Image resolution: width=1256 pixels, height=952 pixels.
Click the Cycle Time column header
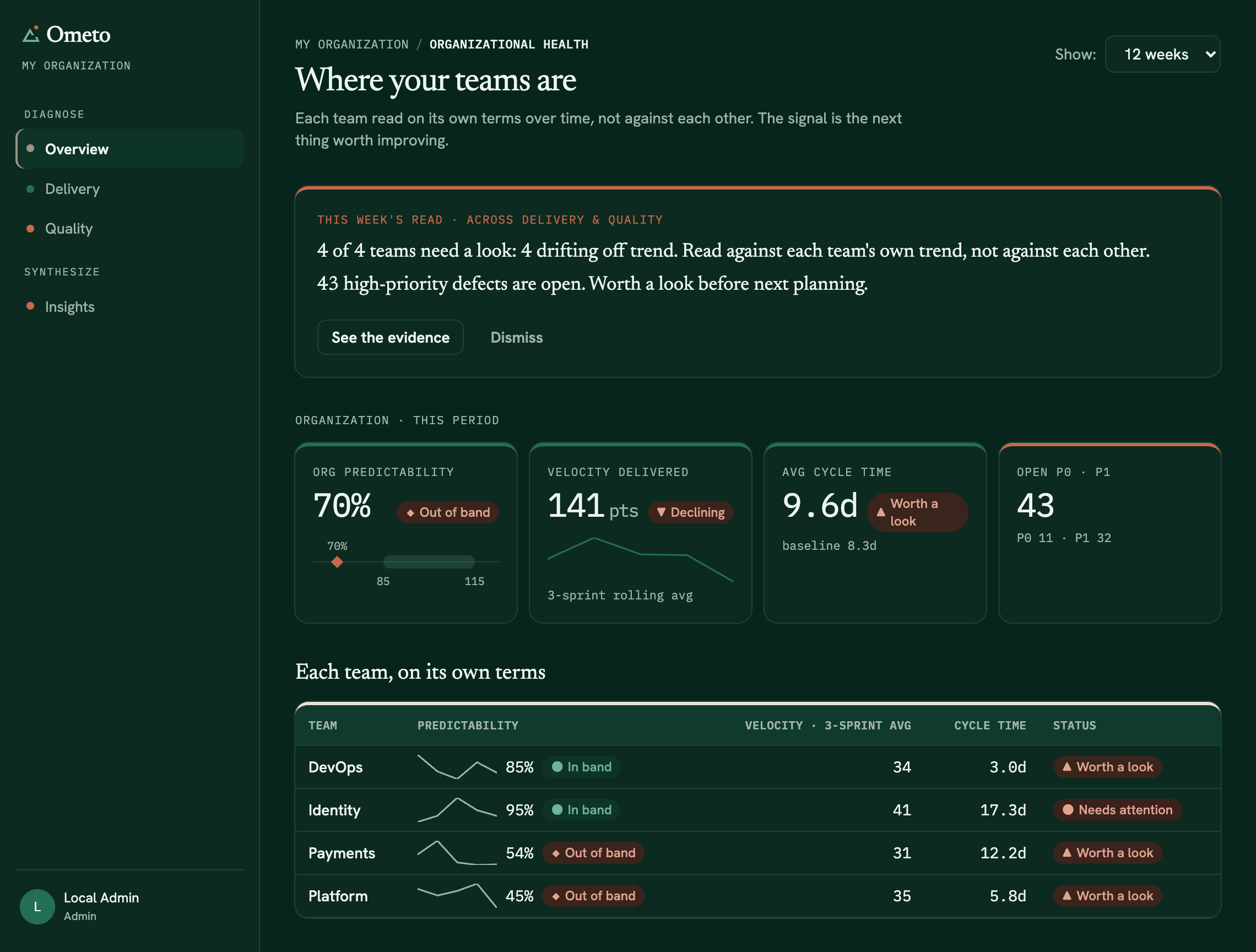(990, 726)
